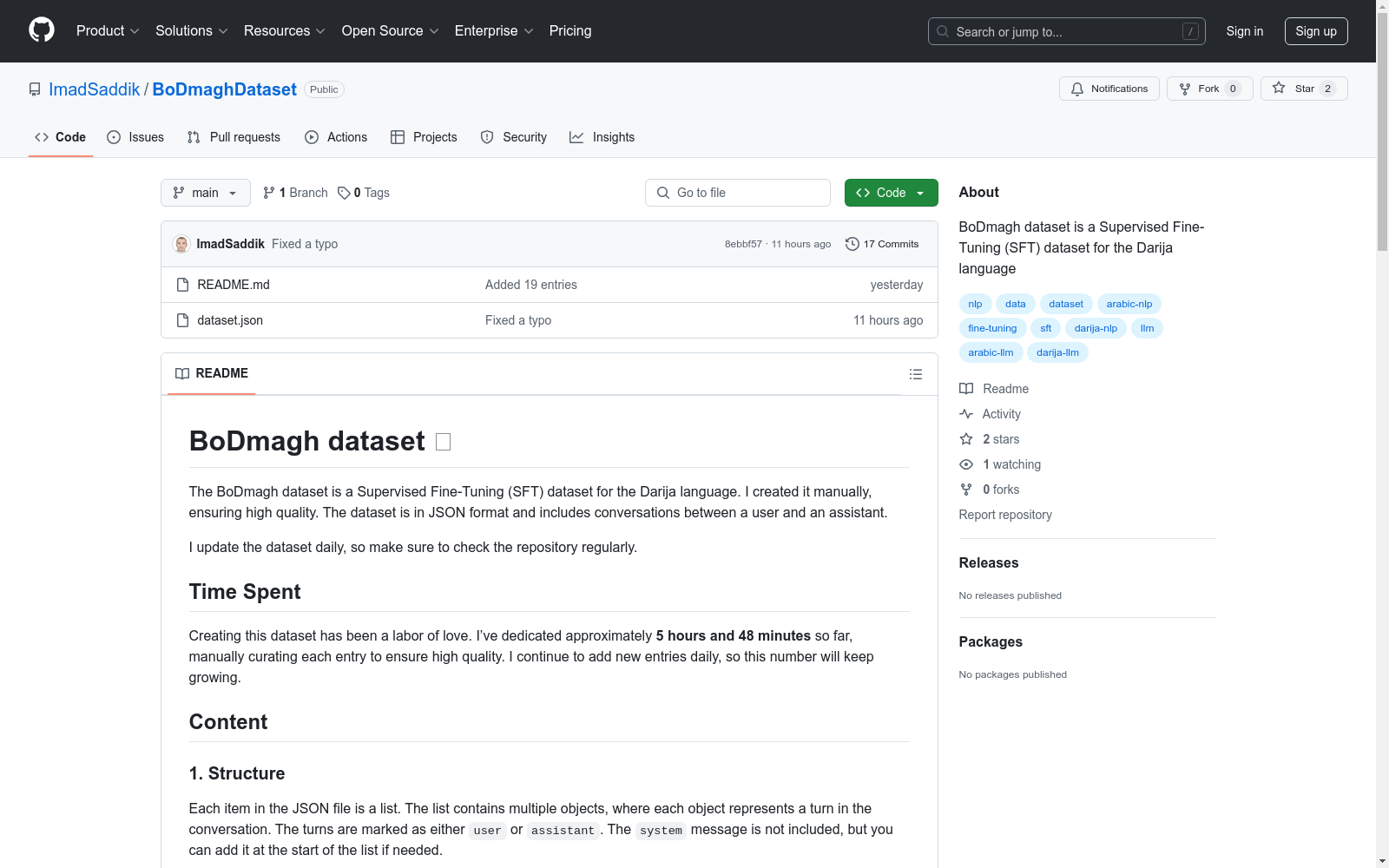Viewport: 1389px width, 868px height.
Task: Expand the Resources menu
Action: (x=285, y=30)
